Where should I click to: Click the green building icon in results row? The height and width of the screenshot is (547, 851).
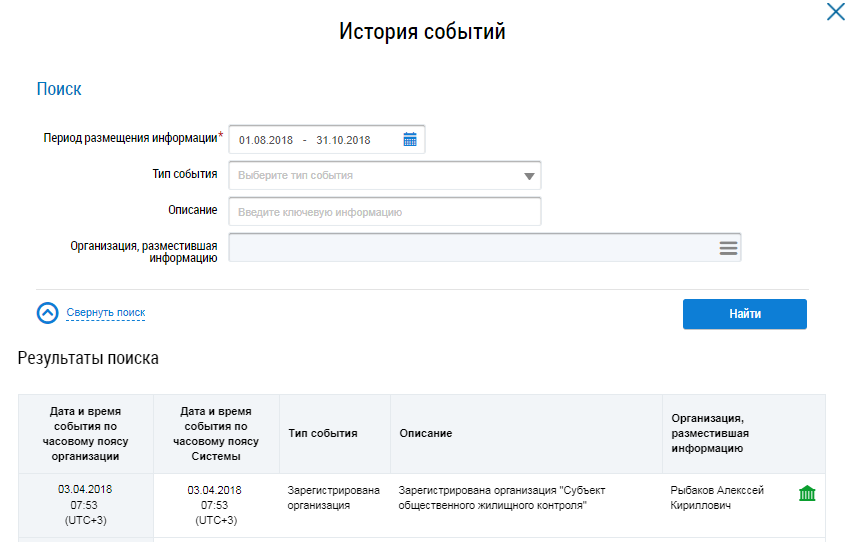(x=807, y=494)
